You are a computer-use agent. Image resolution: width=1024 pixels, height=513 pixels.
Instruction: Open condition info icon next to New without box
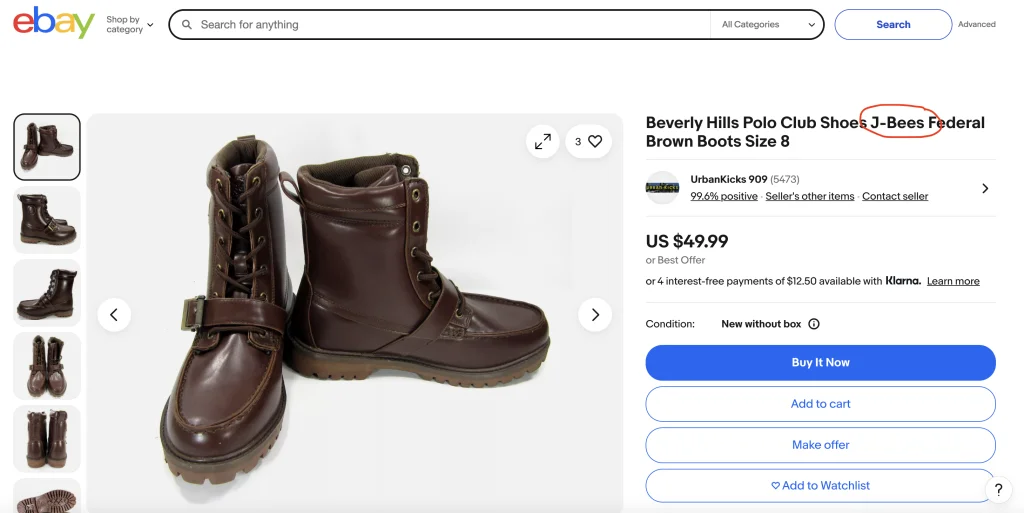pyautogui.click(x=814, y=324)
